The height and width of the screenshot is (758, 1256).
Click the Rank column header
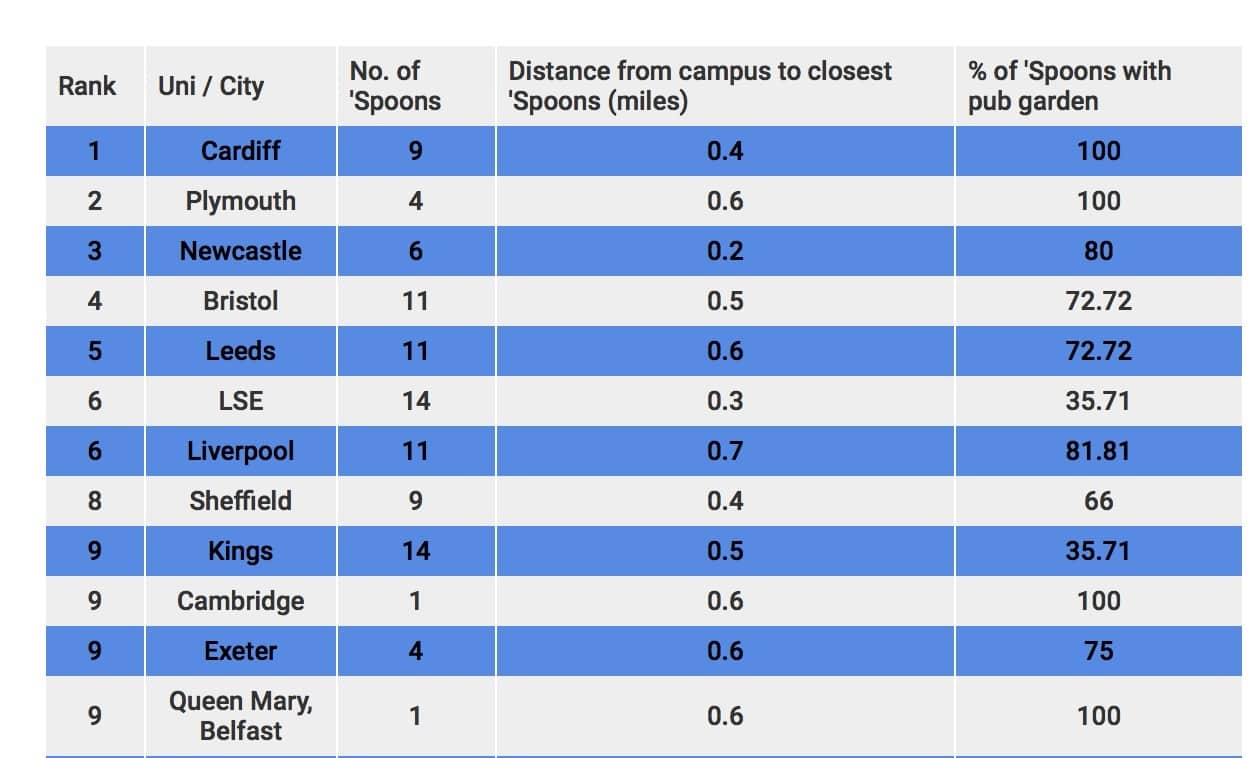[87, 86]
